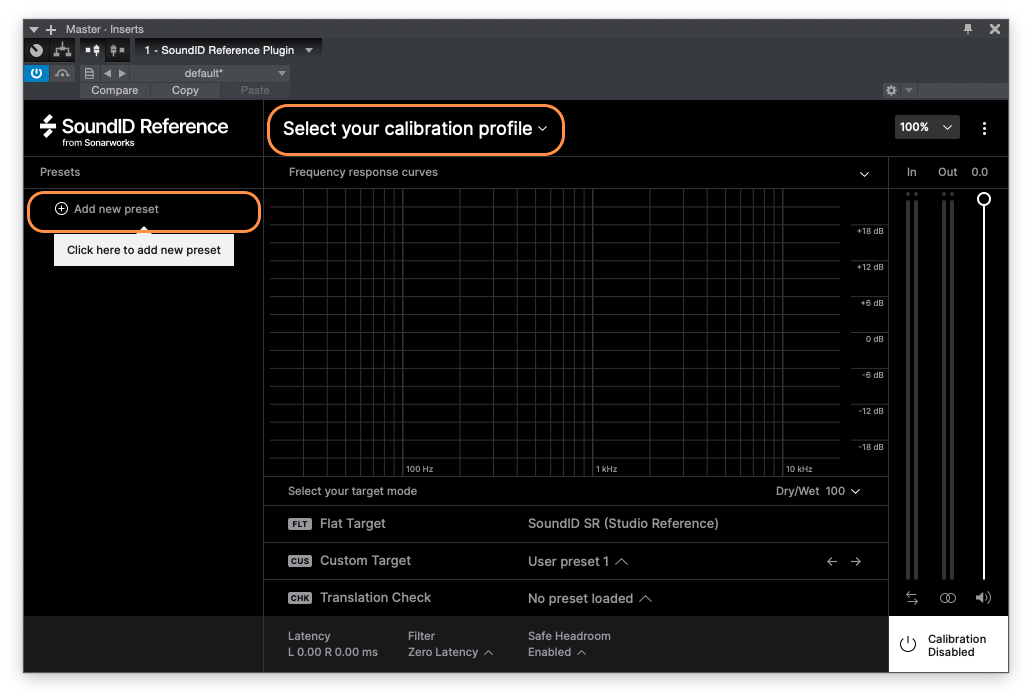Select the Custom Target mode
1032x700 pixels.
[365, 562]
